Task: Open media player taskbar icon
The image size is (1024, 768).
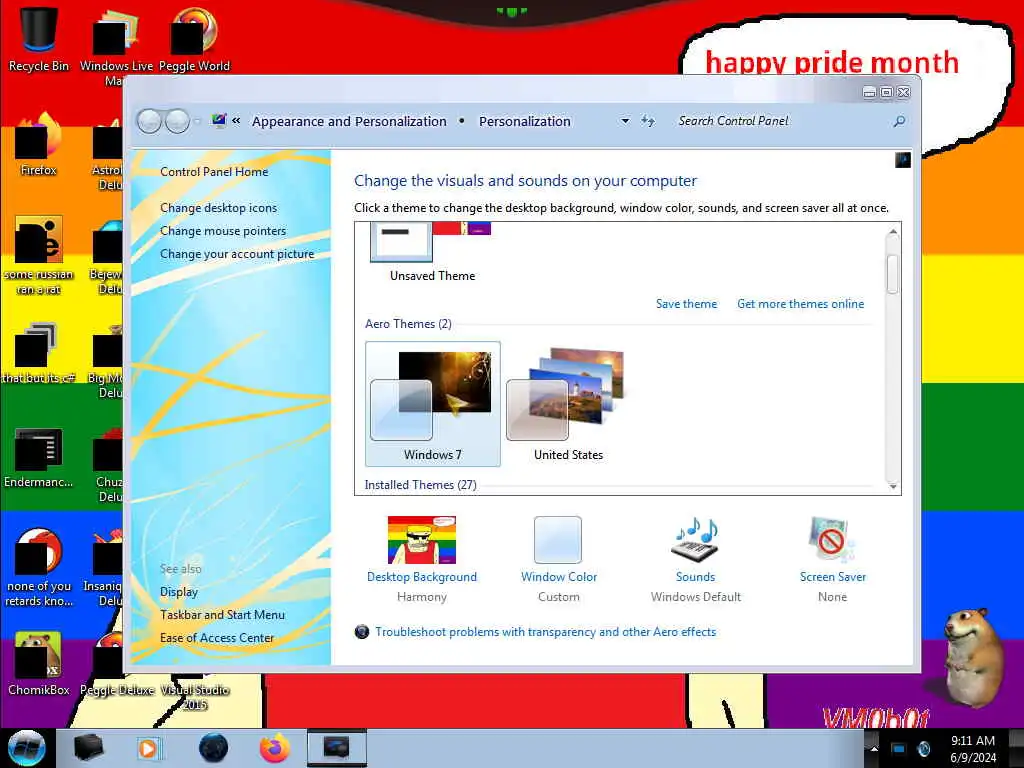Action: [149, 748]
